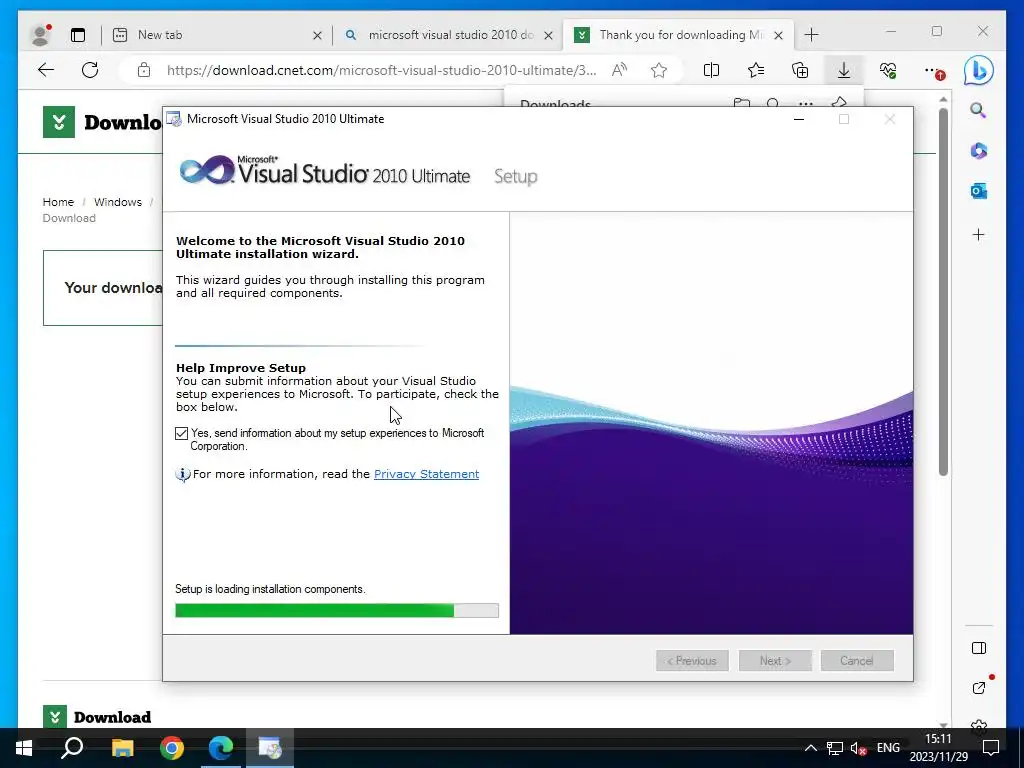
Task: Click the muted volume tray icon
Action: 858,748
